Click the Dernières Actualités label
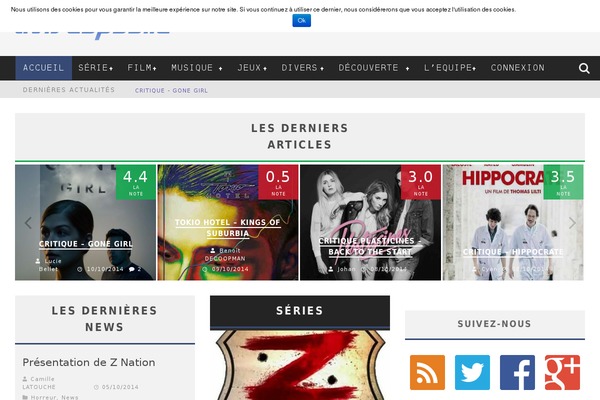This screenshot has width=600, height=400. pyautogui.click(x=68, y=90)
